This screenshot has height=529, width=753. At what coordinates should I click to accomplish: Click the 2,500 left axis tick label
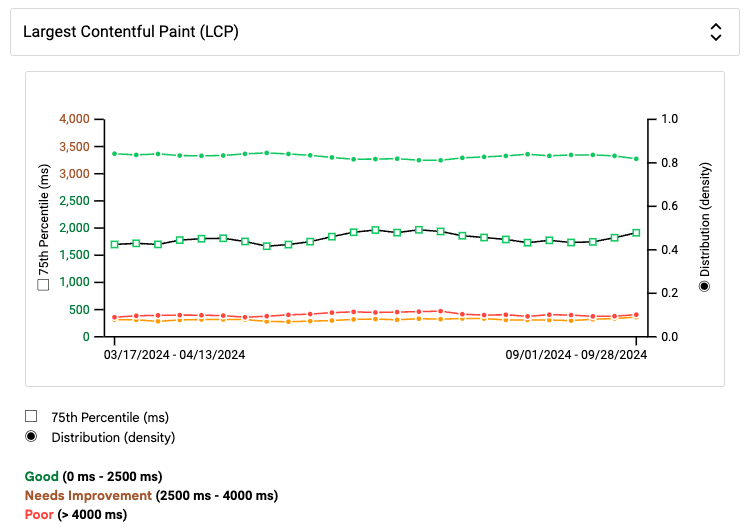pyautogui.click(x=74, y=201)
